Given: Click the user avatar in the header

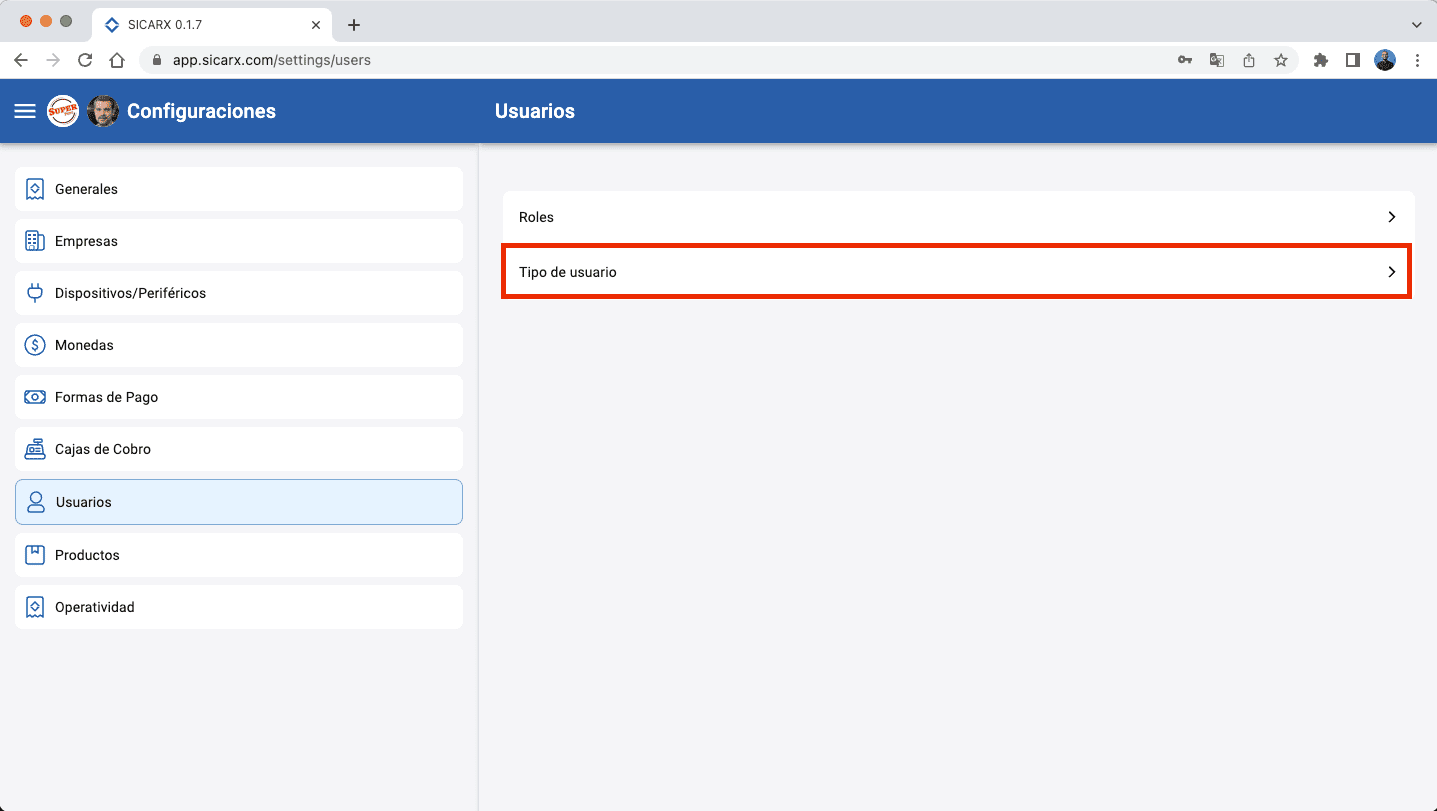Looking at the screenshot, I should [103, 111].
